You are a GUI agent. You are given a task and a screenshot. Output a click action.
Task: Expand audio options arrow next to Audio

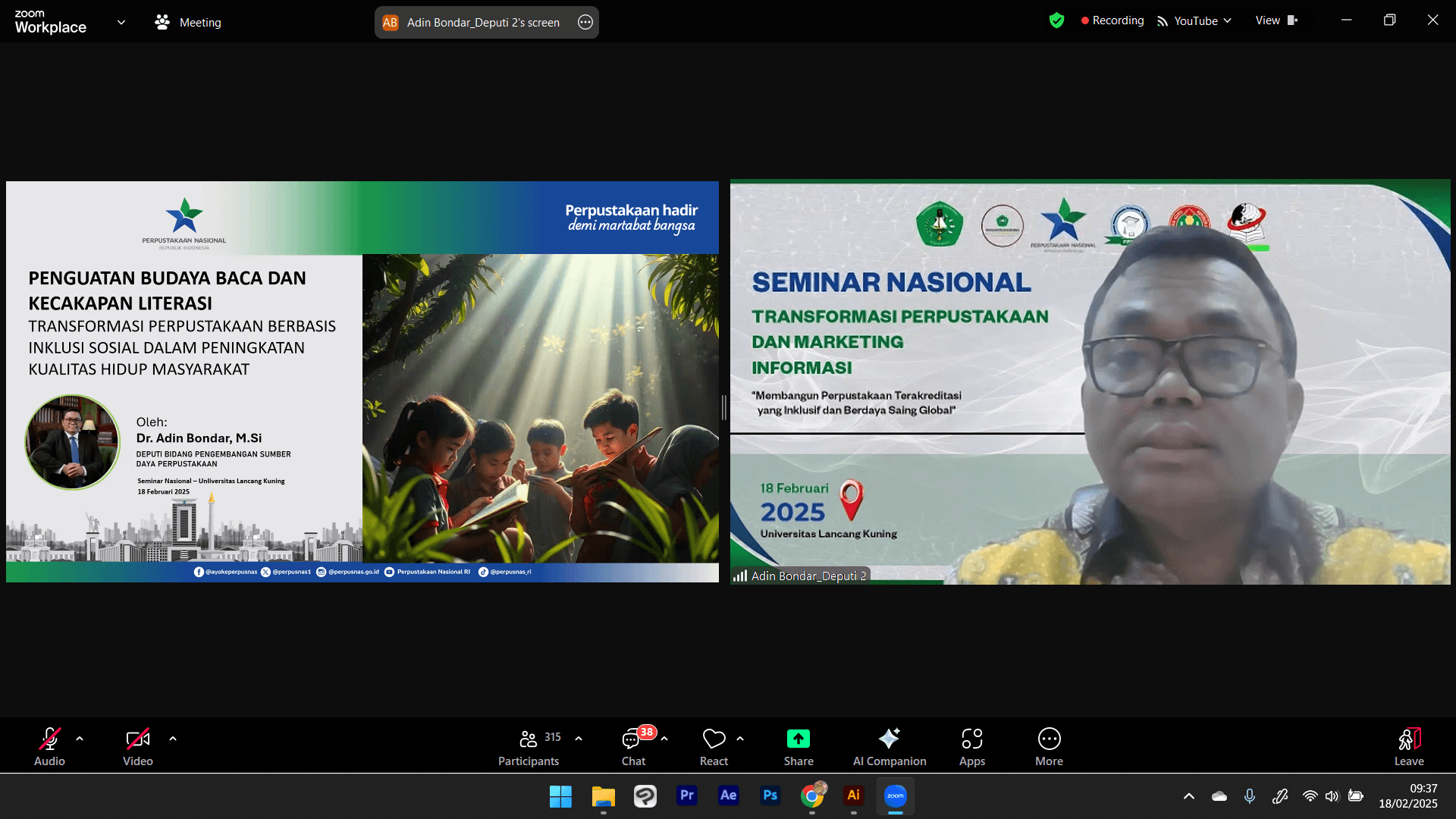point(80,738)
